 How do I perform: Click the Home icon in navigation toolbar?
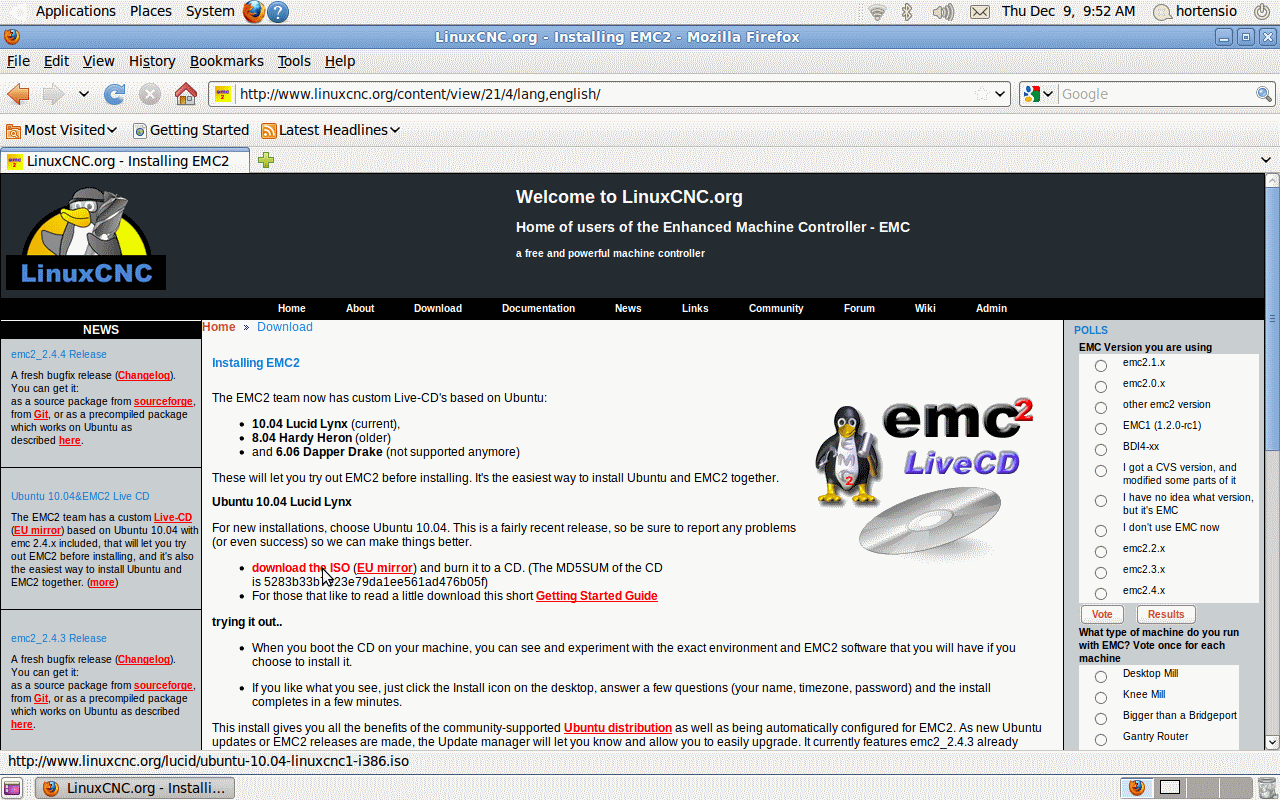185,94
